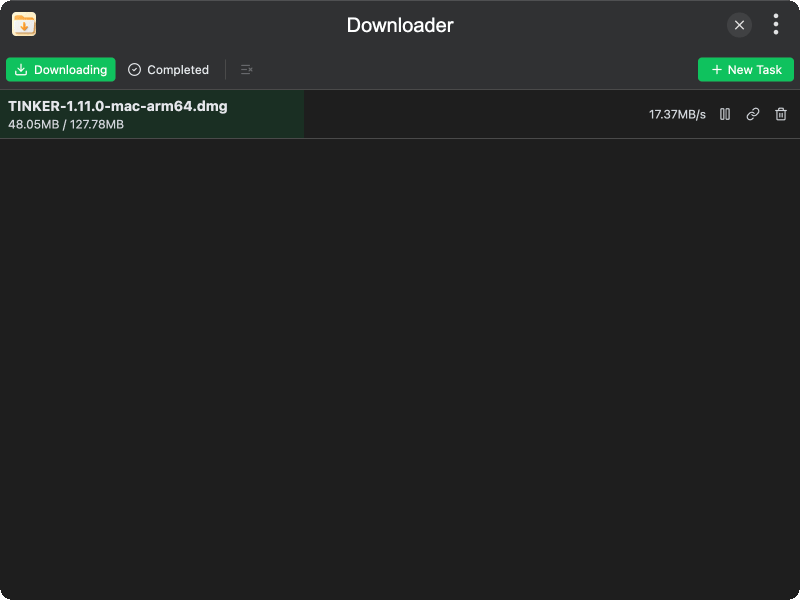The image size is (800, 600).
Task: Open the three-dot more options menu
Action: (x=776, y=24)
